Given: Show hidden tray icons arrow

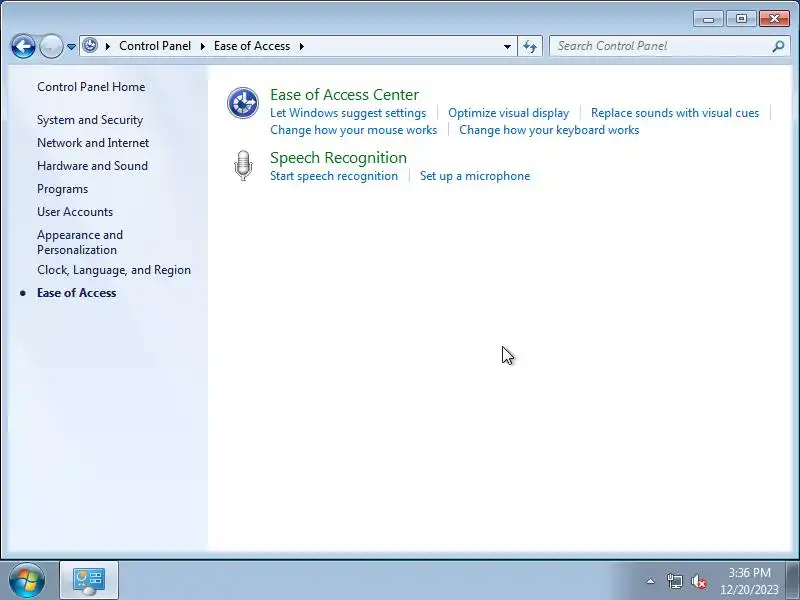Looking at the screenshot, I should pyautogui.click(x=650, y=581).
